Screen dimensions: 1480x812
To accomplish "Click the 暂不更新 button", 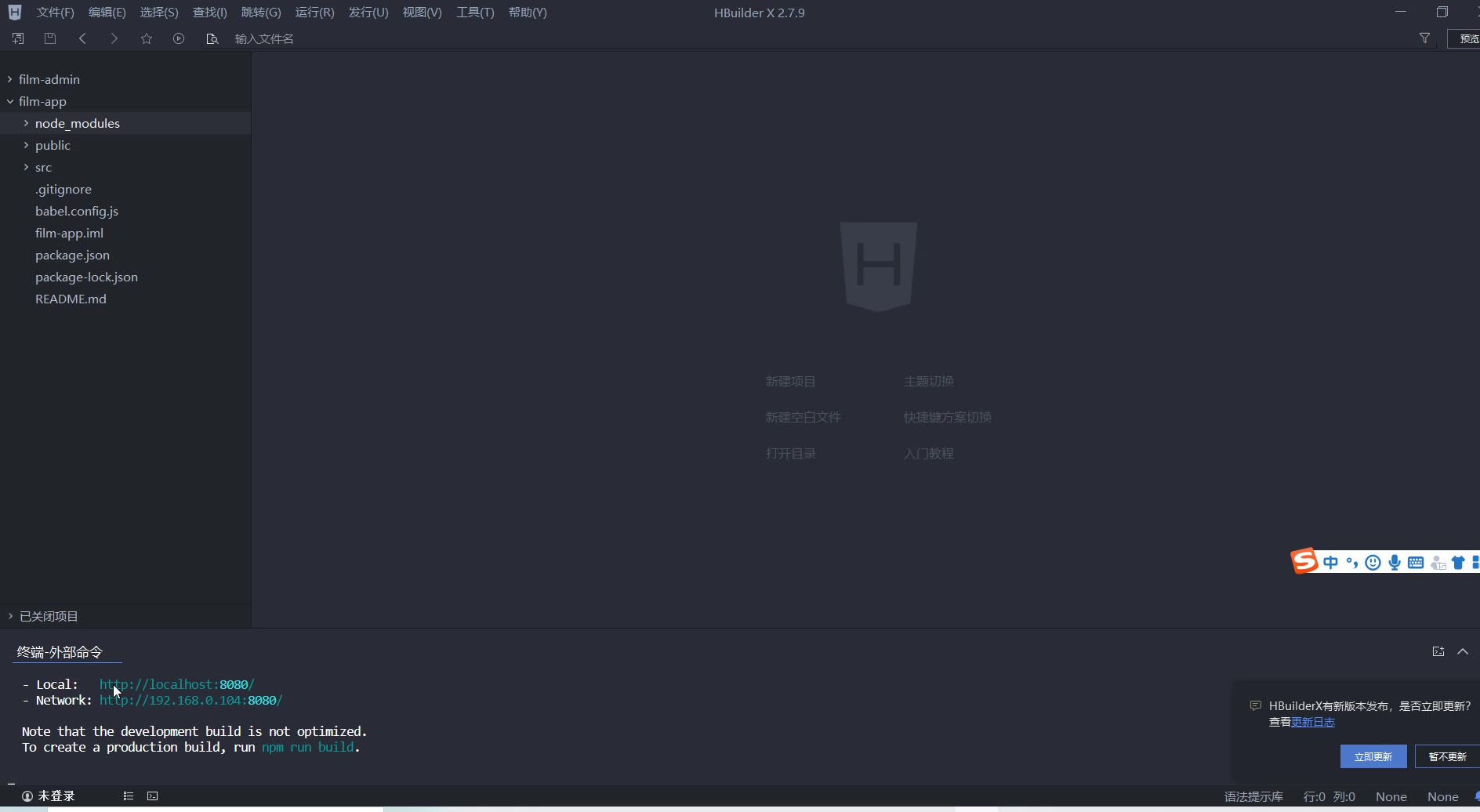I will click(1447, 756).
